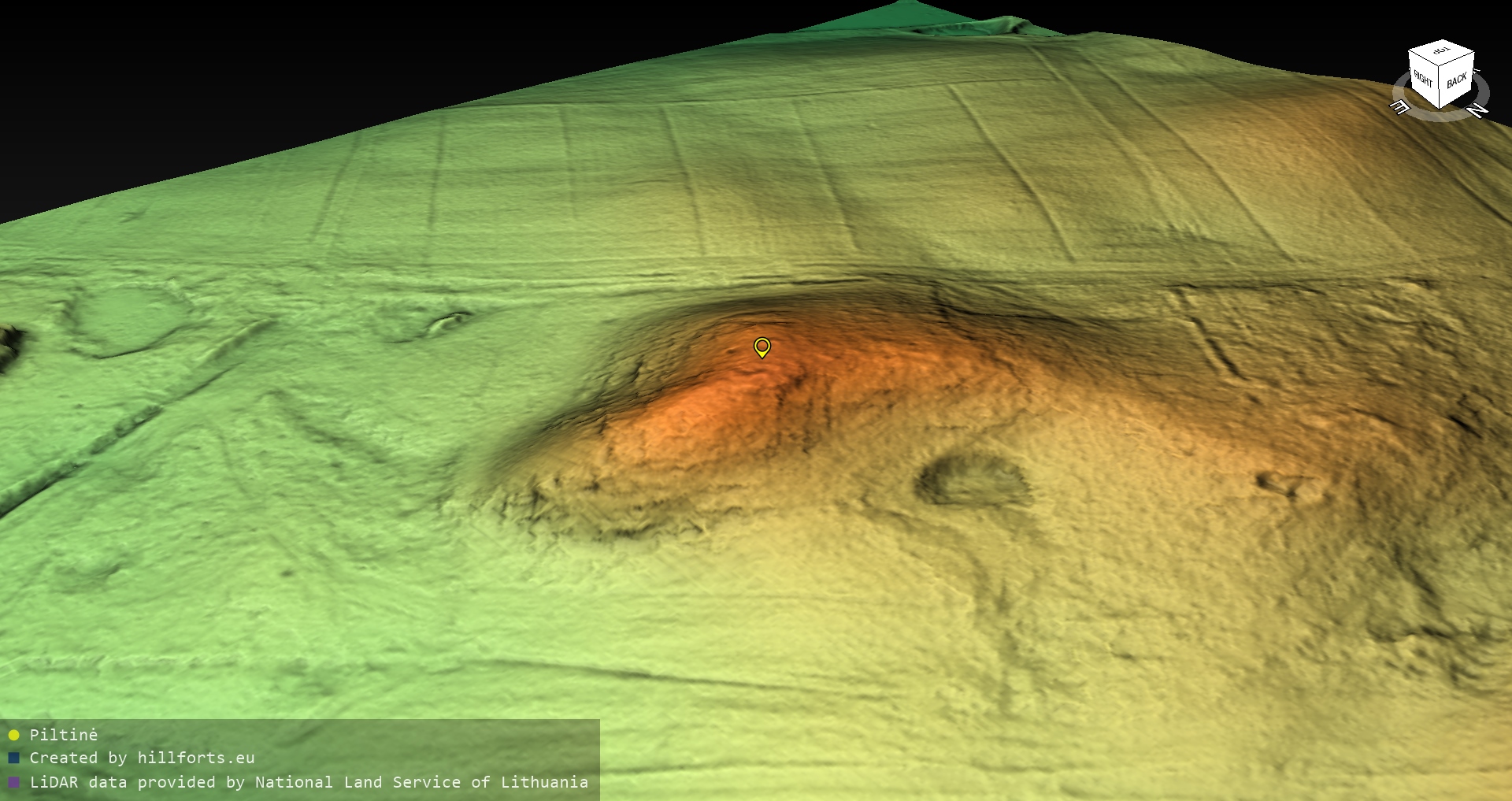Open the Created by hillforts.eu link
Viewport: 1512px width, 801px height.
(142, 758)
